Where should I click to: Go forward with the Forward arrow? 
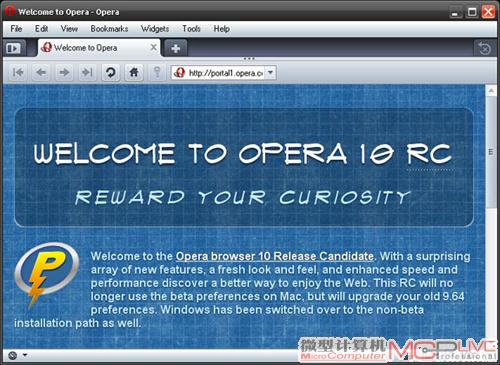tap(64, 72)
